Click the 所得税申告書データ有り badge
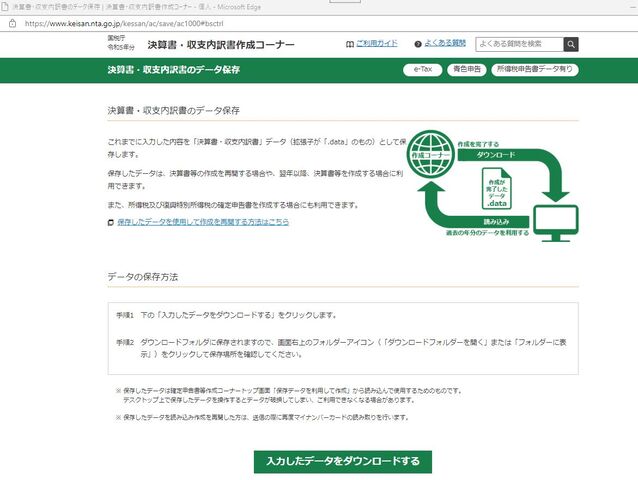The height and width of the screenshot is (480, 638). [535, 70]
